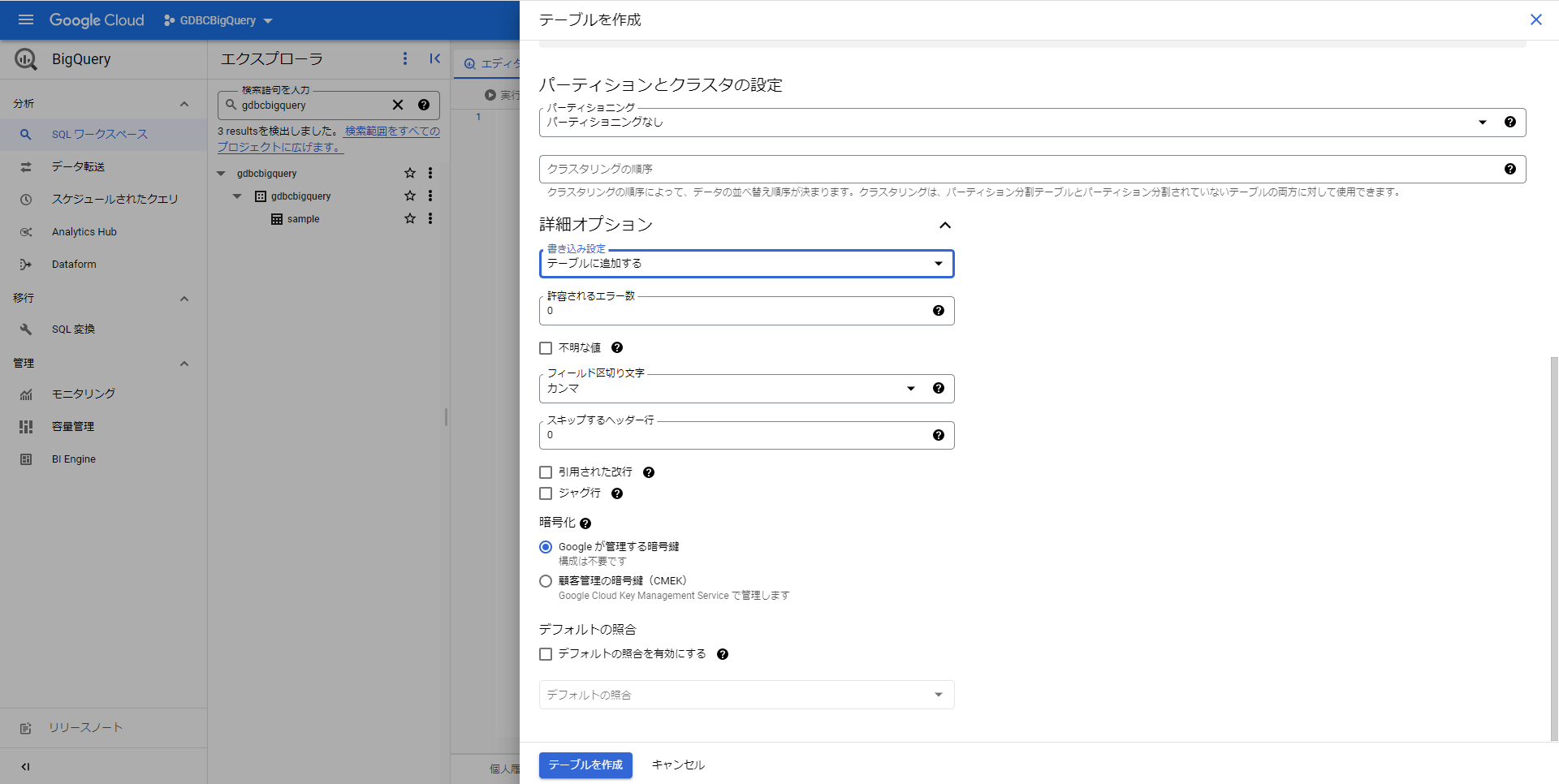This screenshot has height=784, width=1559.
Task: Click the テーブルを作成 button
Action: (x=585, y=765)
